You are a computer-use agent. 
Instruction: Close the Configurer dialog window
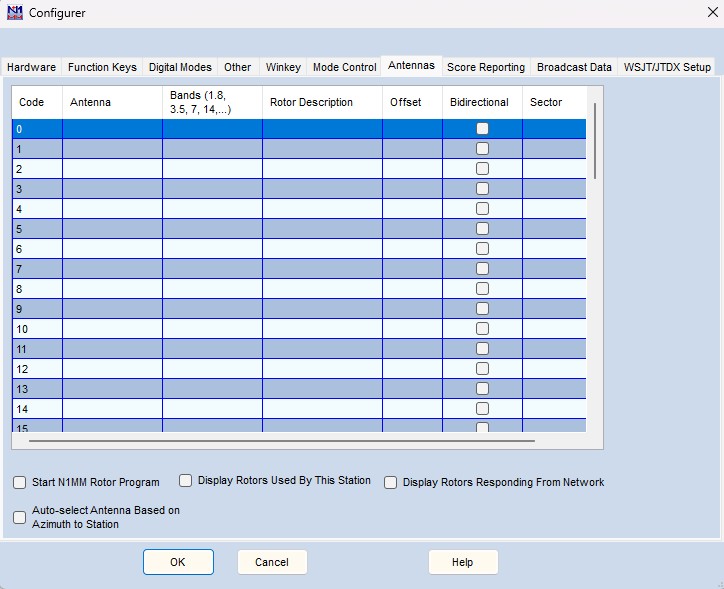709,13
